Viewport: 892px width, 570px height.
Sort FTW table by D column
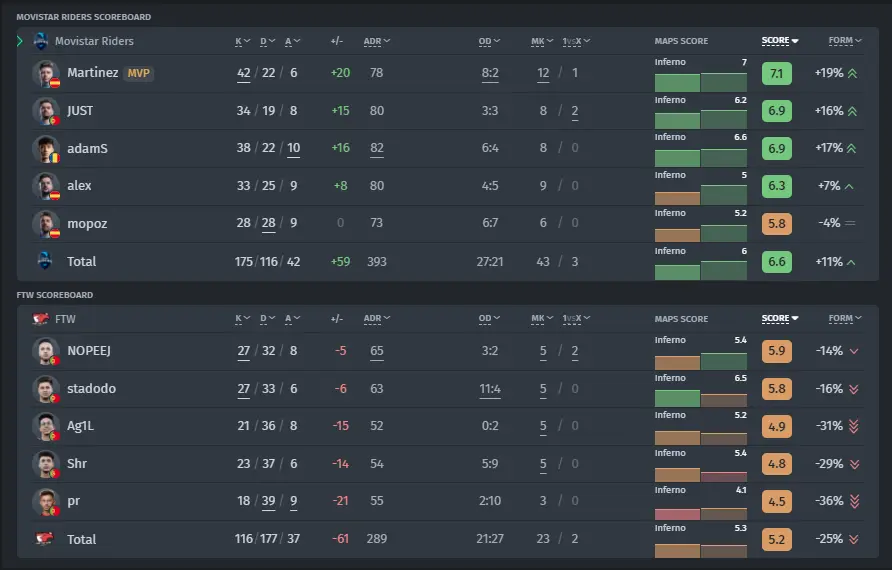[267, 318]
